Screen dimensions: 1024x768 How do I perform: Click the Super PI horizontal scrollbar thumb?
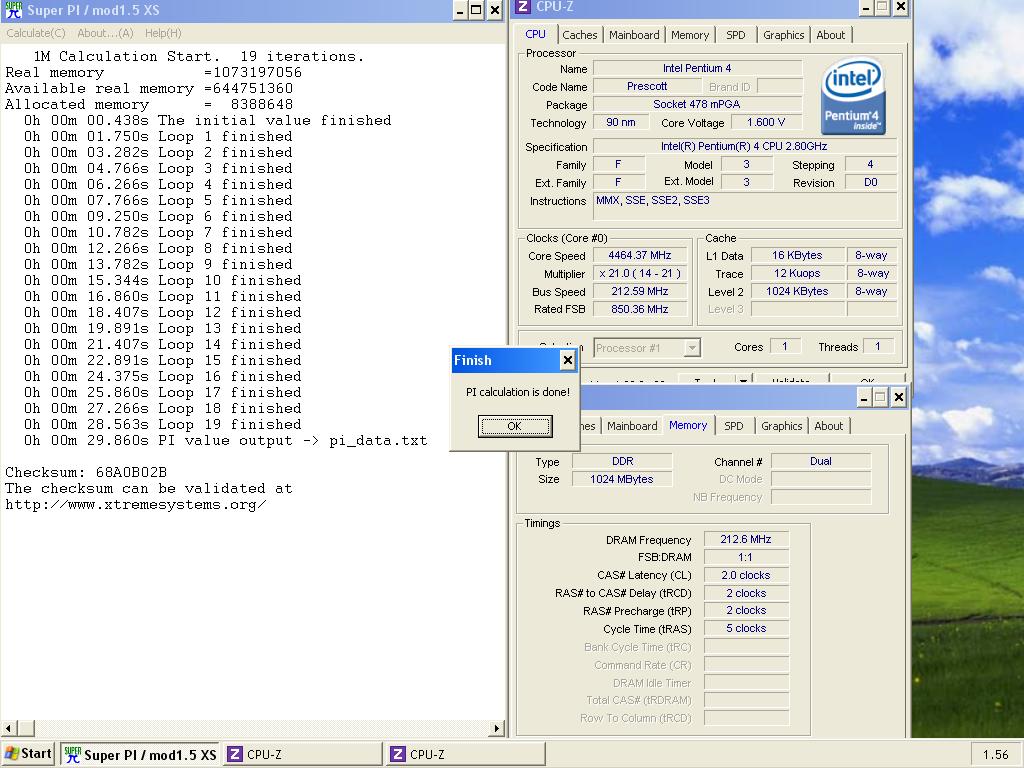(x=26, y=728)
